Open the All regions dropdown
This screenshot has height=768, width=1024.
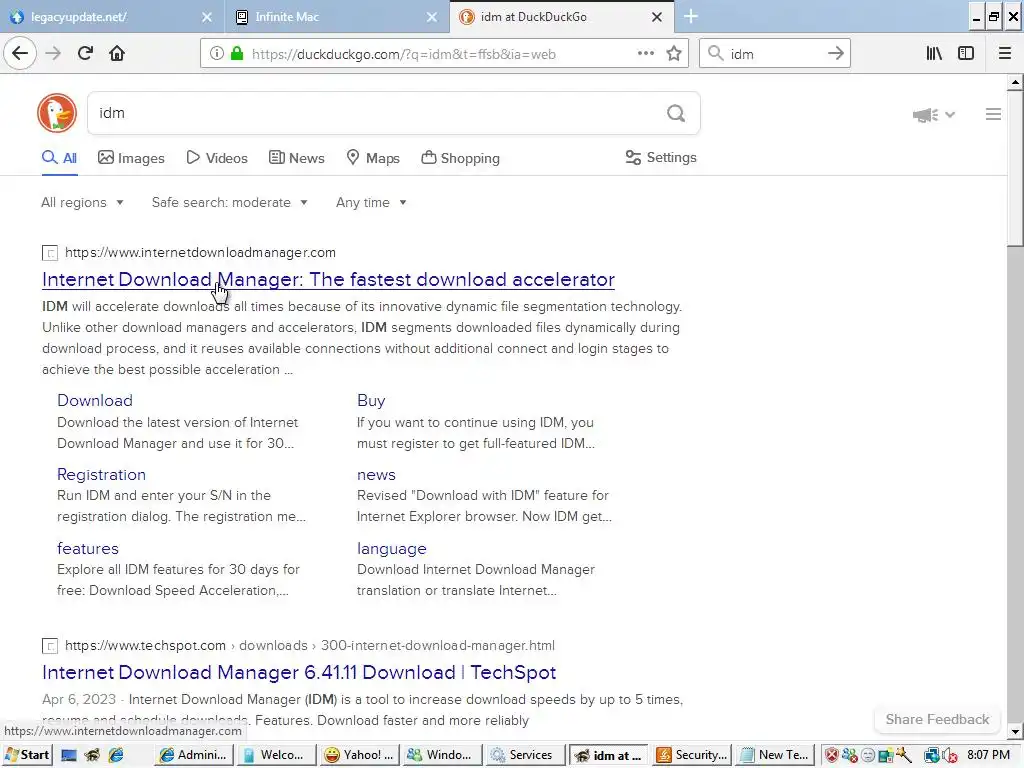click(82, 202)
